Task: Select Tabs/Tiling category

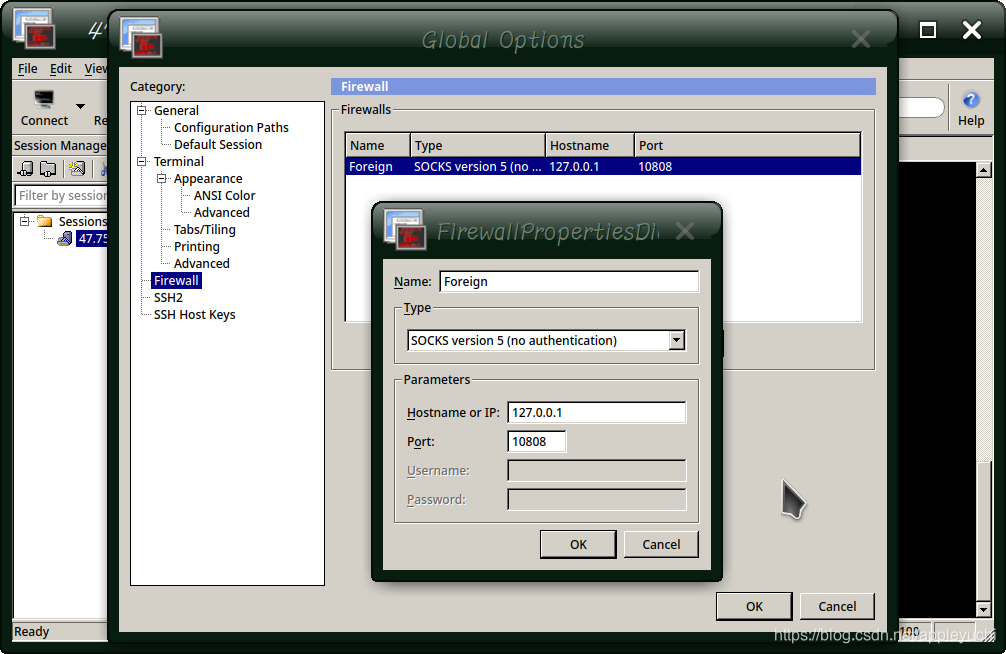Action: coord(205,230)
